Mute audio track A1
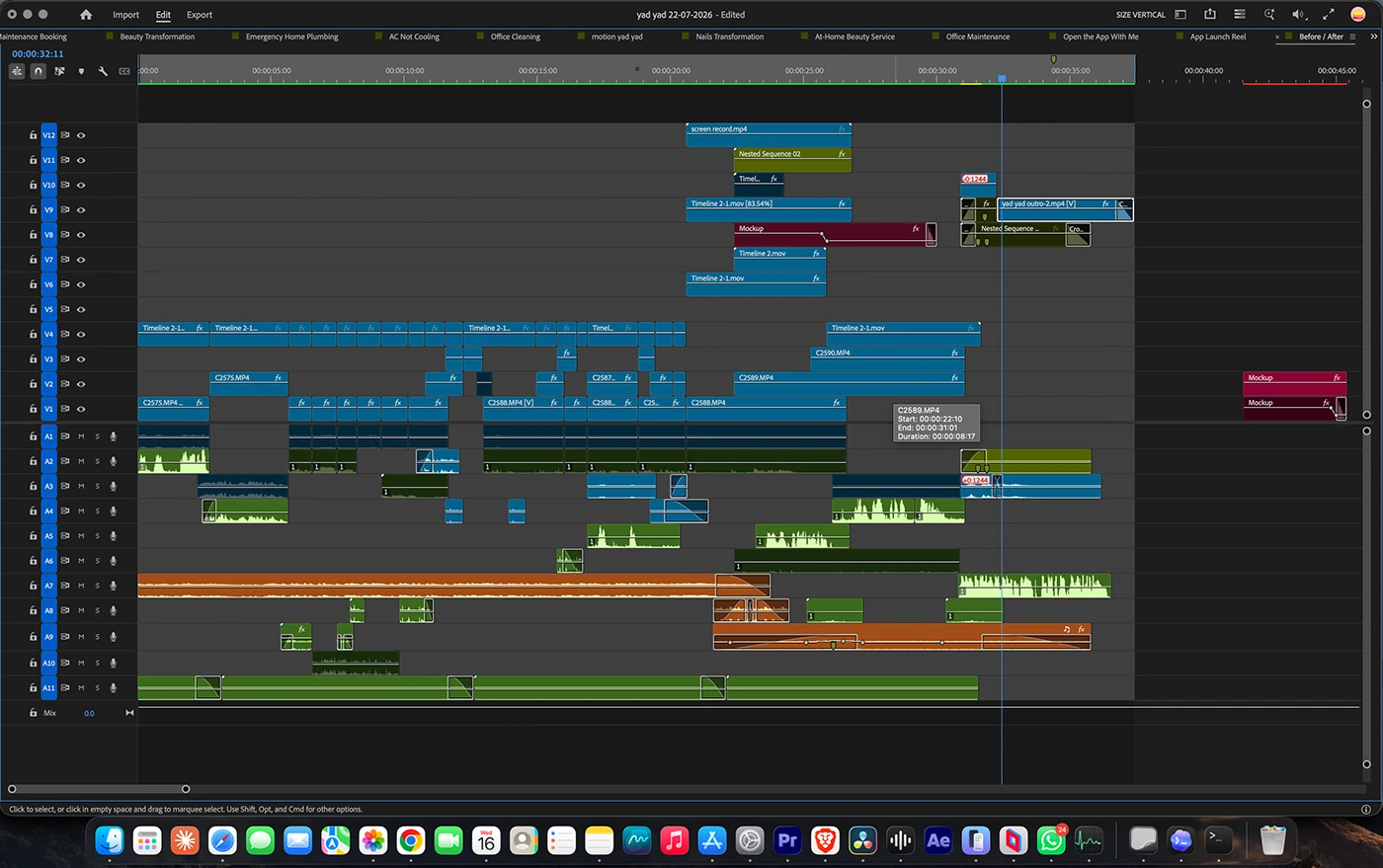This screenshot has height=868, width=1383. (82, 436)
